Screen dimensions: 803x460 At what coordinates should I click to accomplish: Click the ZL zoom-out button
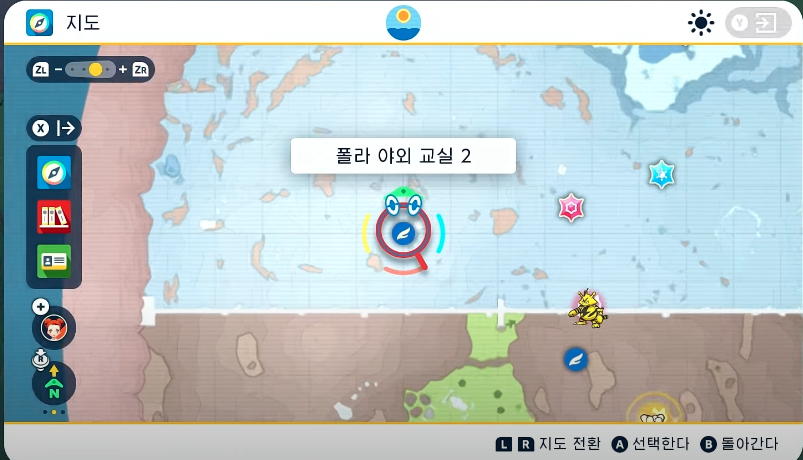pos(41,70)
